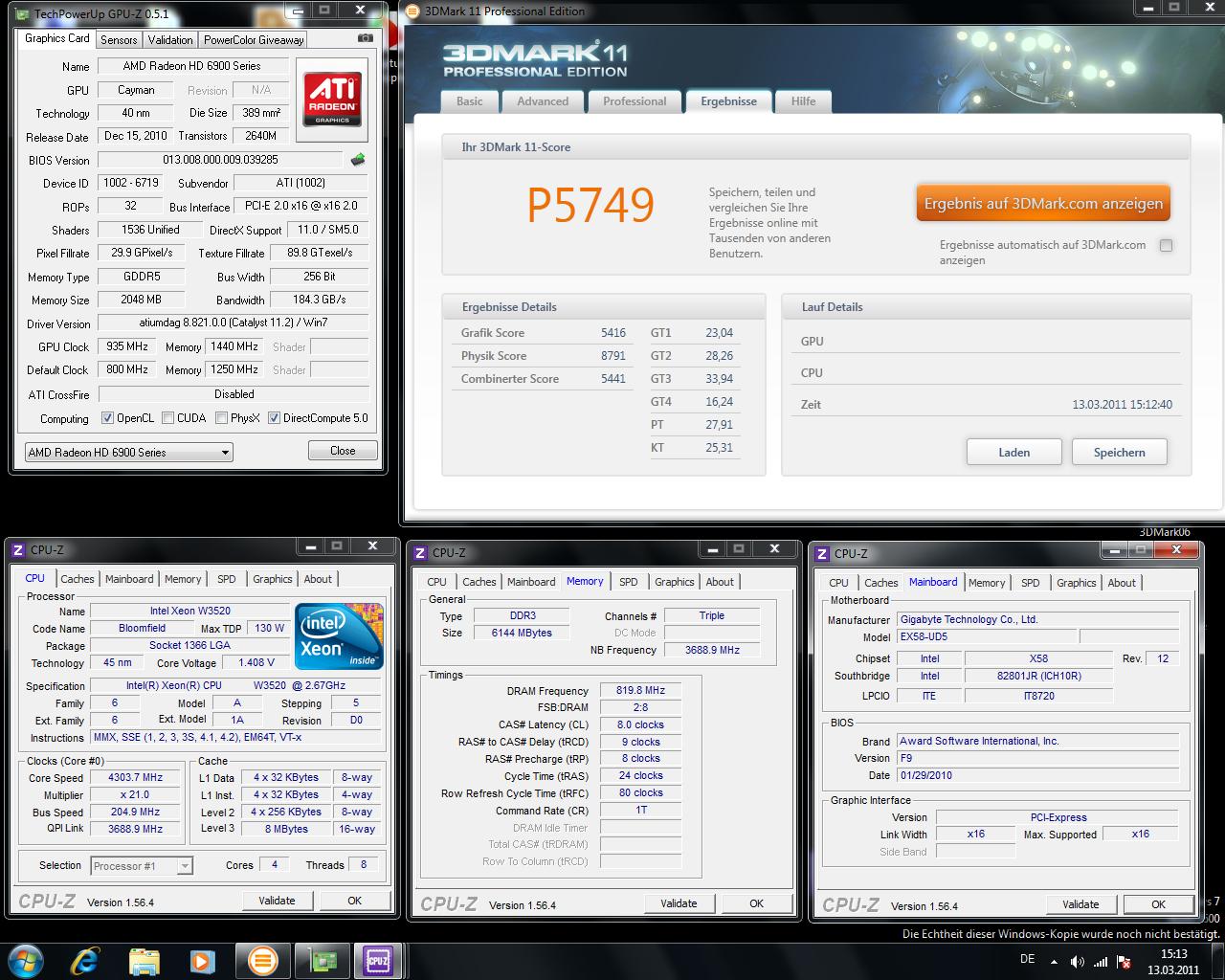Open the Processor #1 selection dropdown

tap(142, 866)
